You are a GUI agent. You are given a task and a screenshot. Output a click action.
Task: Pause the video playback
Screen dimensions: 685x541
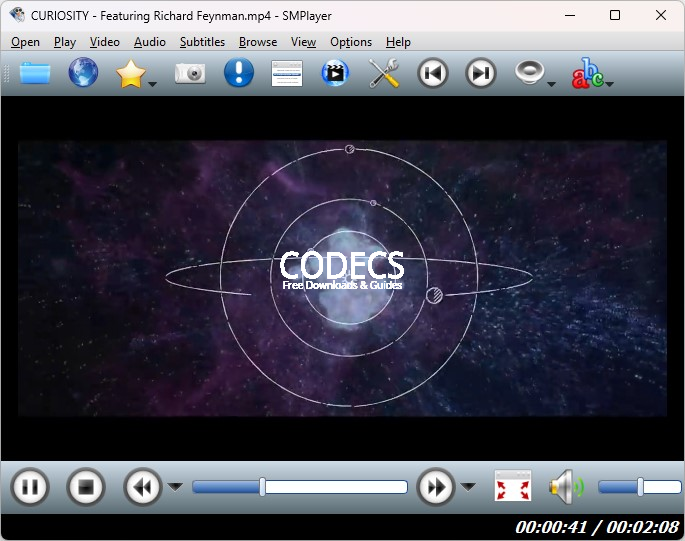point(30,487)
